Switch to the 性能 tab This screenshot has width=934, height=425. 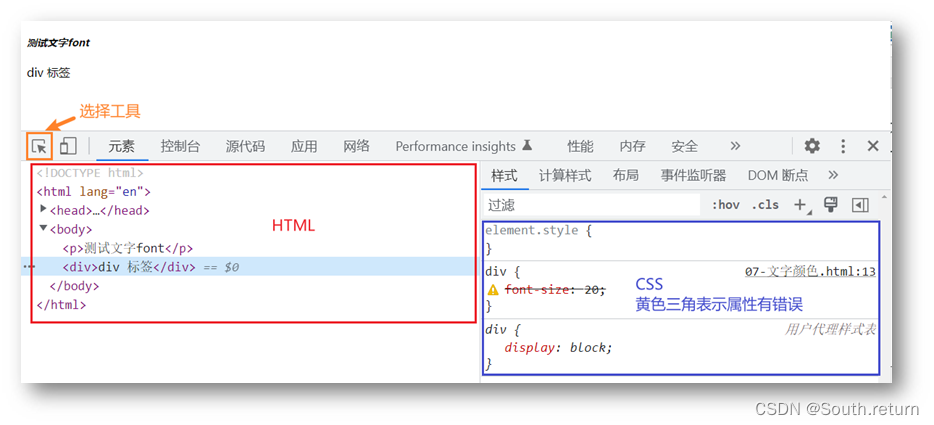coord(580,147)
